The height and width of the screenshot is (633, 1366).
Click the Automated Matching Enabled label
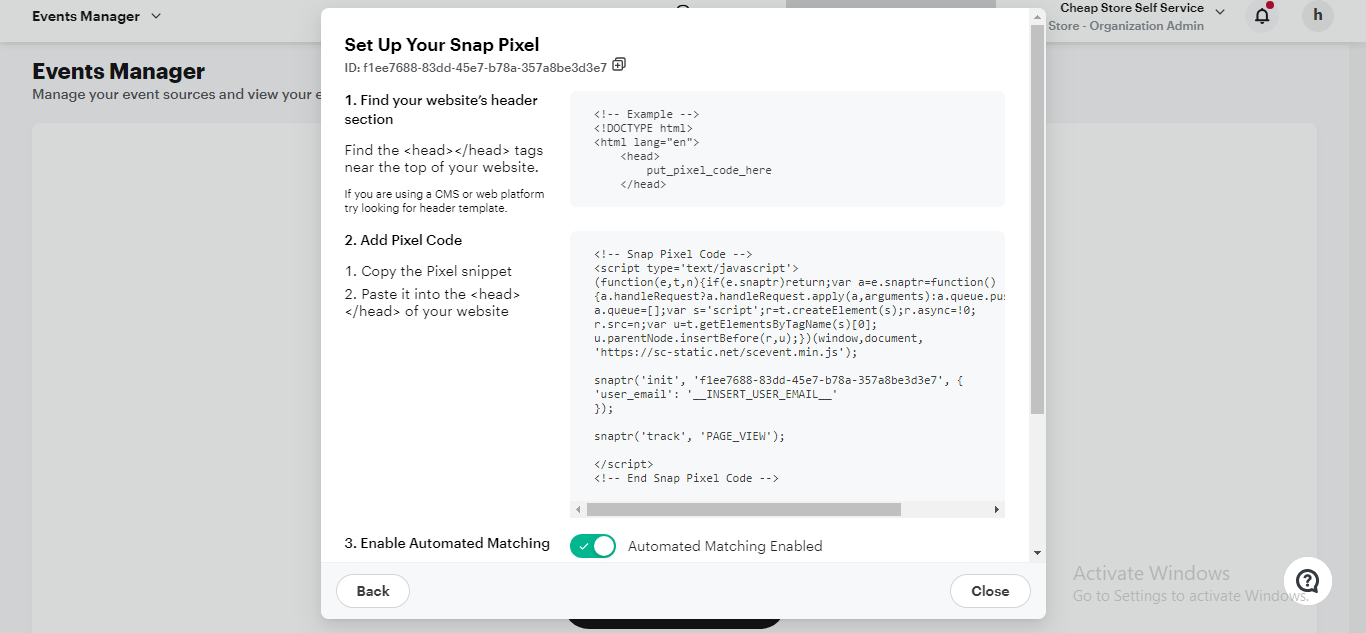click(x=725, y=546)
